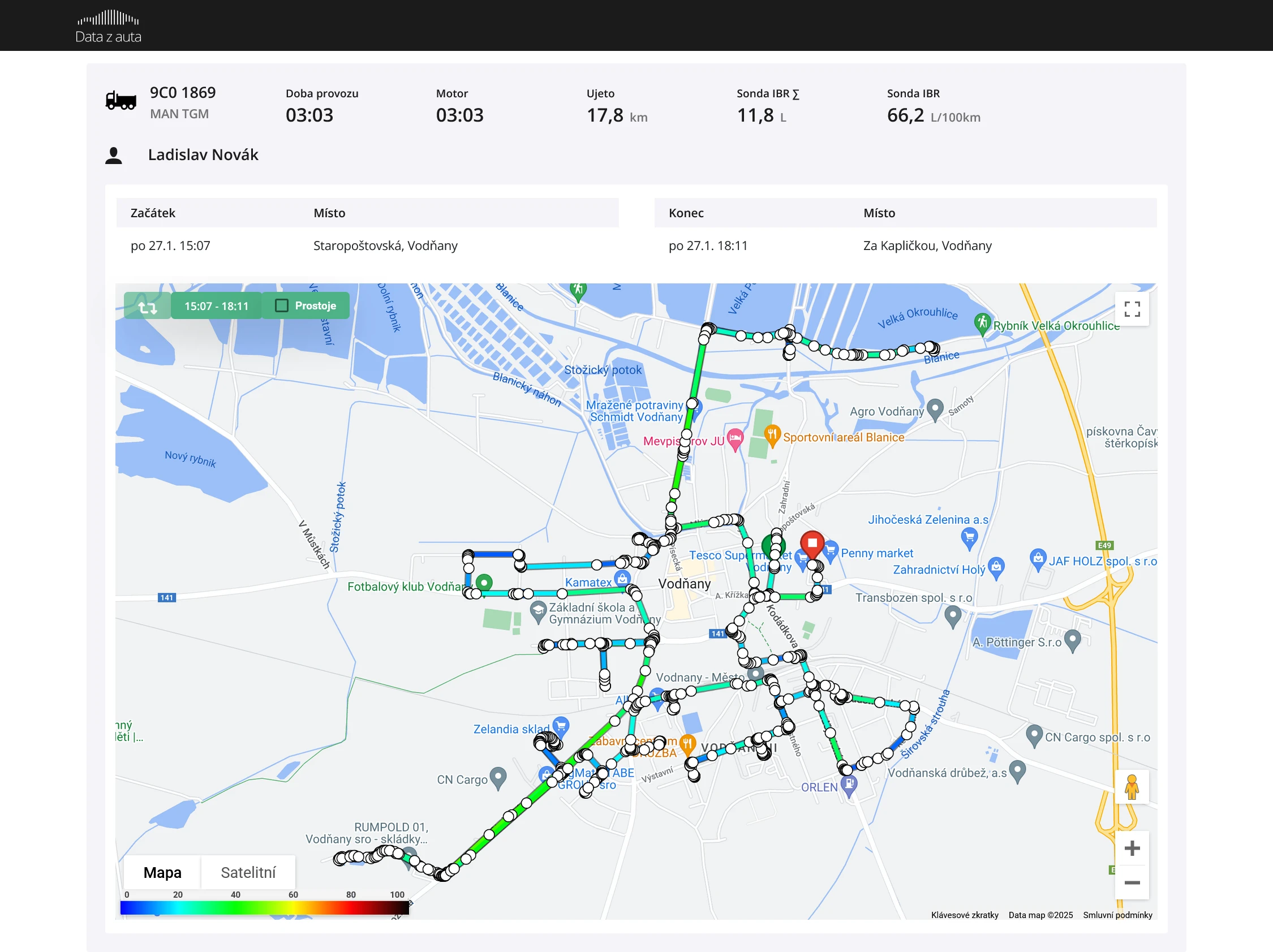Click the route replay arrows icon
Image resolution: width=1273 pixels, height=952 pixels.
tap(147, 307)
